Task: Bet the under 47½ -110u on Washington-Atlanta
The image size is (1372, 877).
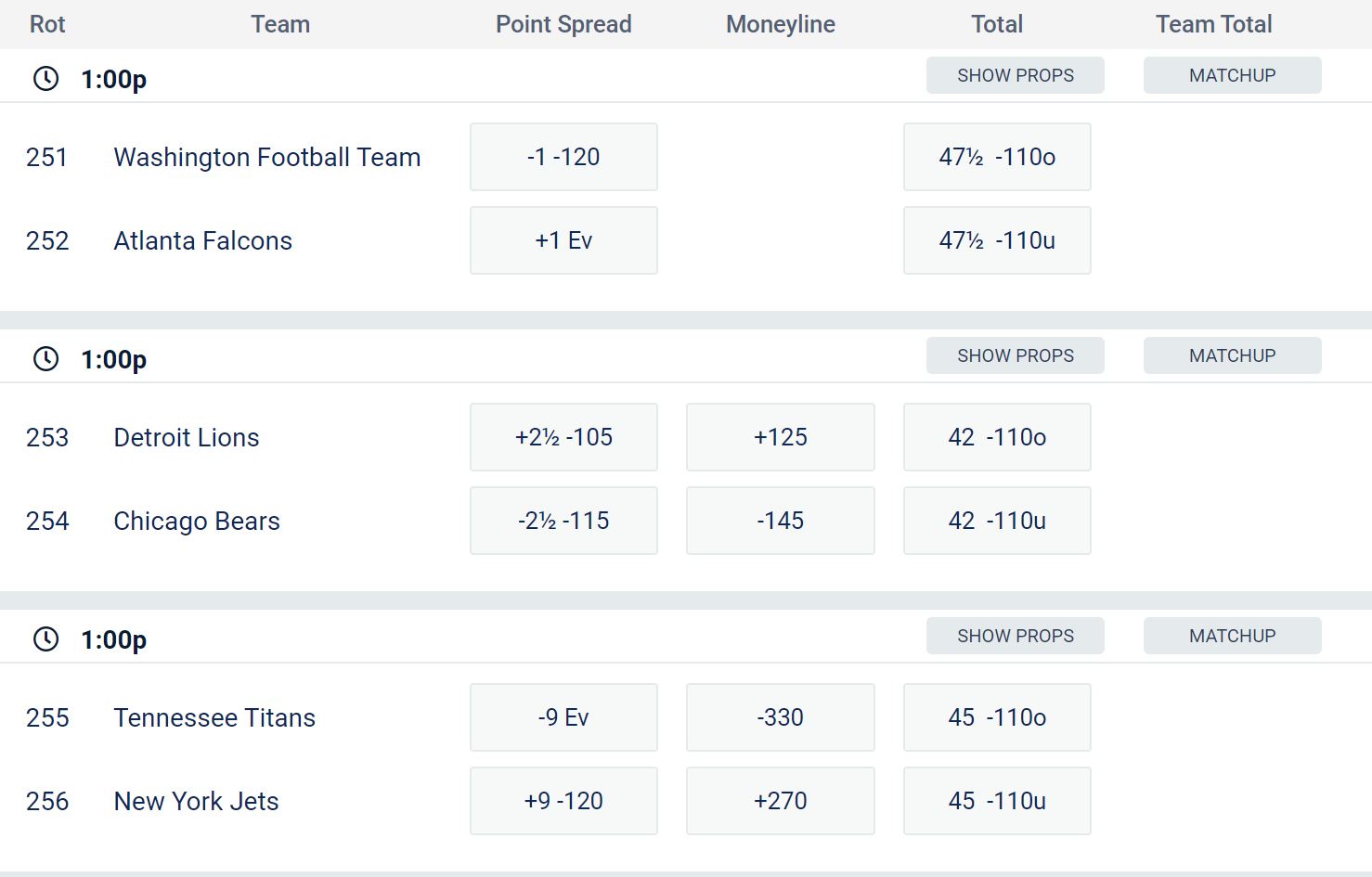Action: point(996,239)
